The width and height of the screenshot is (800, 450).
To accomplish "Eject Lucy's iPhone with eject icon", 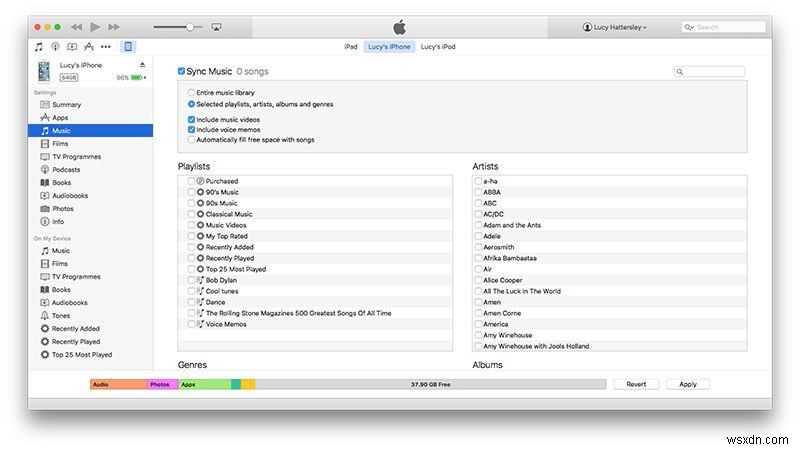I will click(142, 65).
